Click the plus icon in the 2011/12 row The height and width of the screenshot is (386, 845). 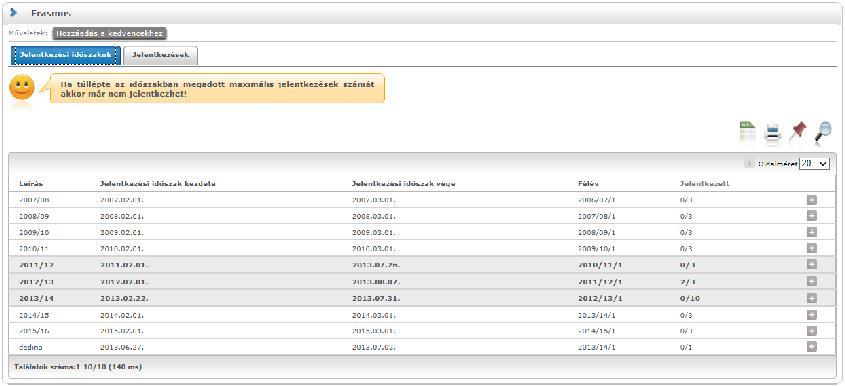coord(812,265)
